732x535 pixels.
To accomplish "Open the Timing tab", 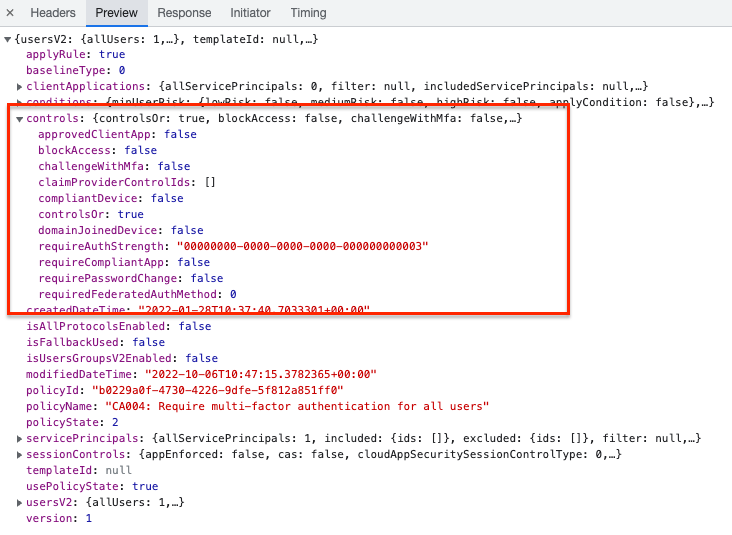I will 308,13.
